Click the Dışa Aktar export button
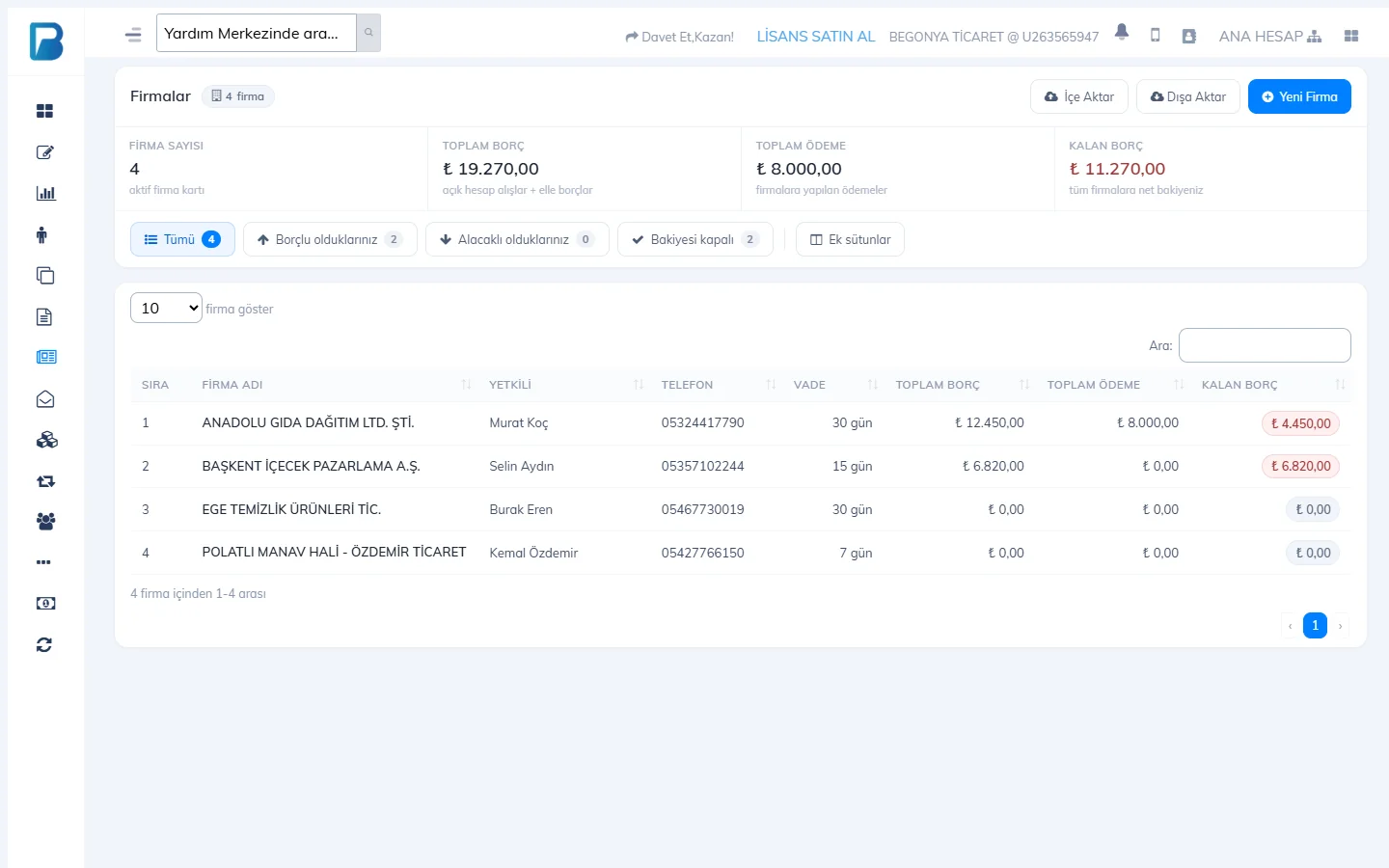1389x868 pixels. click(1188, 96)
